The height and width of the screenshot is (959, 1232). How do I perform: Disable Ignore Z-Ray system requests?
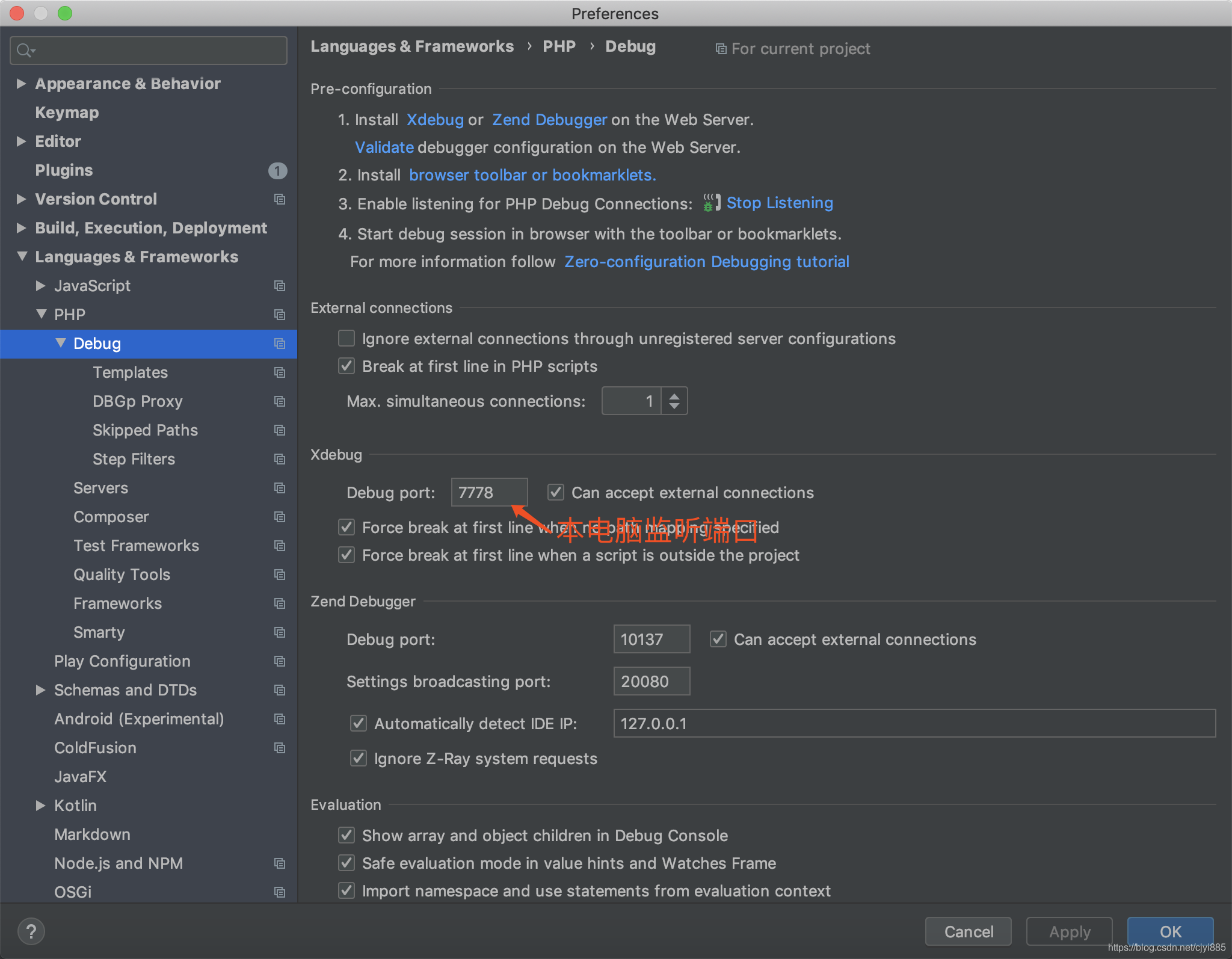point(358,758)
